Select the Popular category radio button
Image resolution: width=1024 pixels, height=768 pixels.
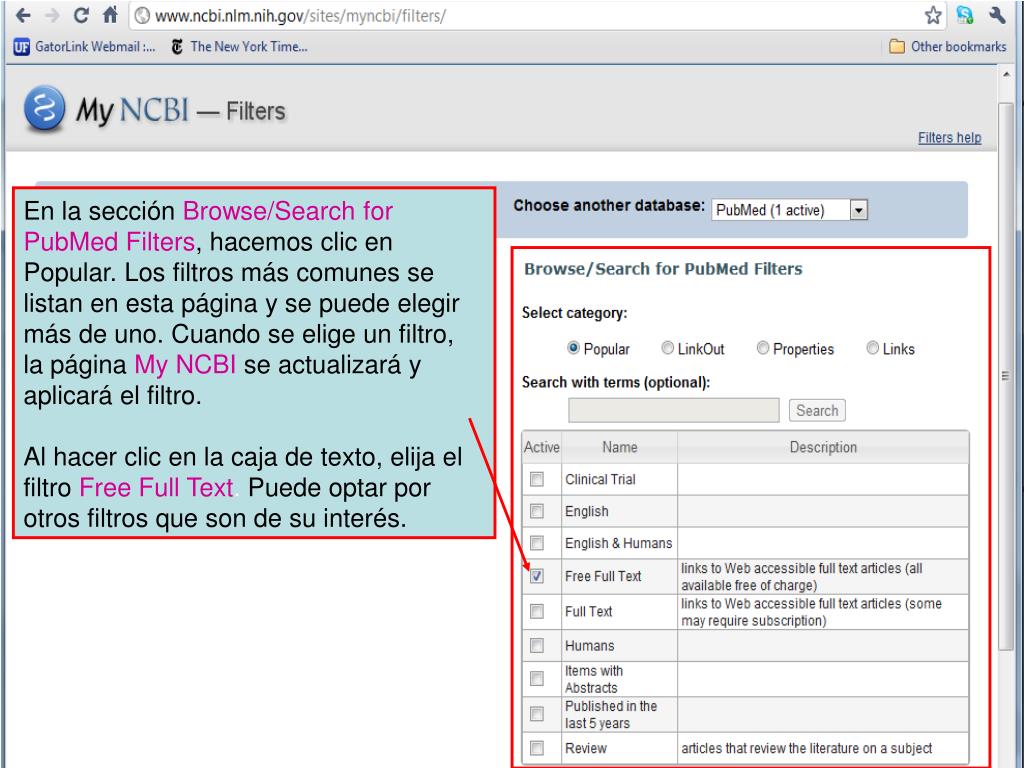coord(573,348)
